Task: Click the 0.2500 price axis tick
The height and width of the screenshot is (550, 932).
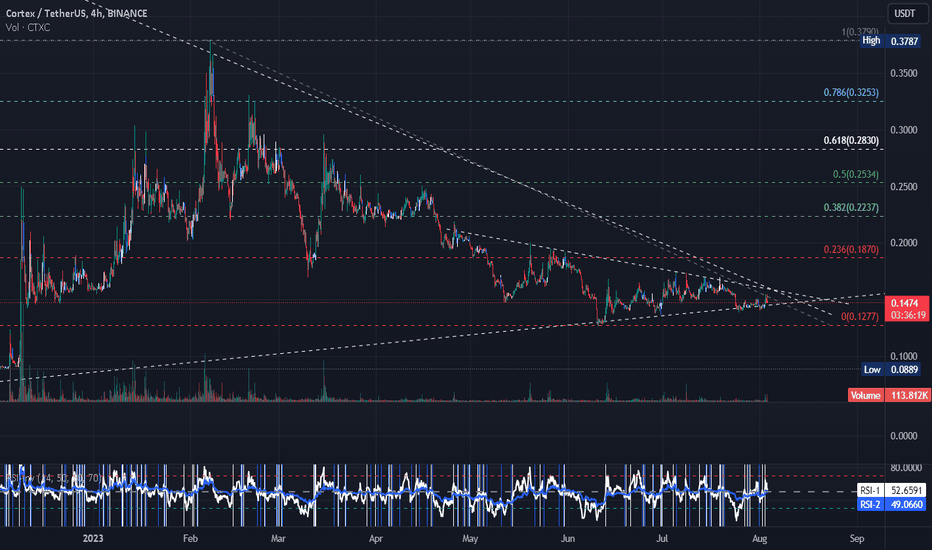Action: click(903, 187)
